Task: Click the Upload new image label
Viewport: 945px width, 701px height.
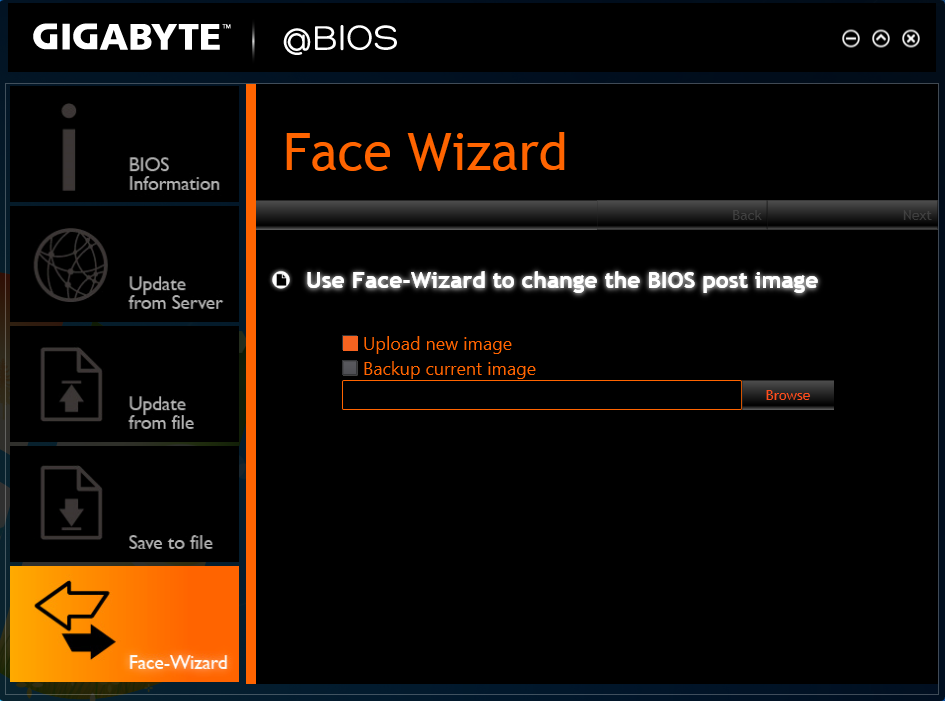Action: coord(438,344)
